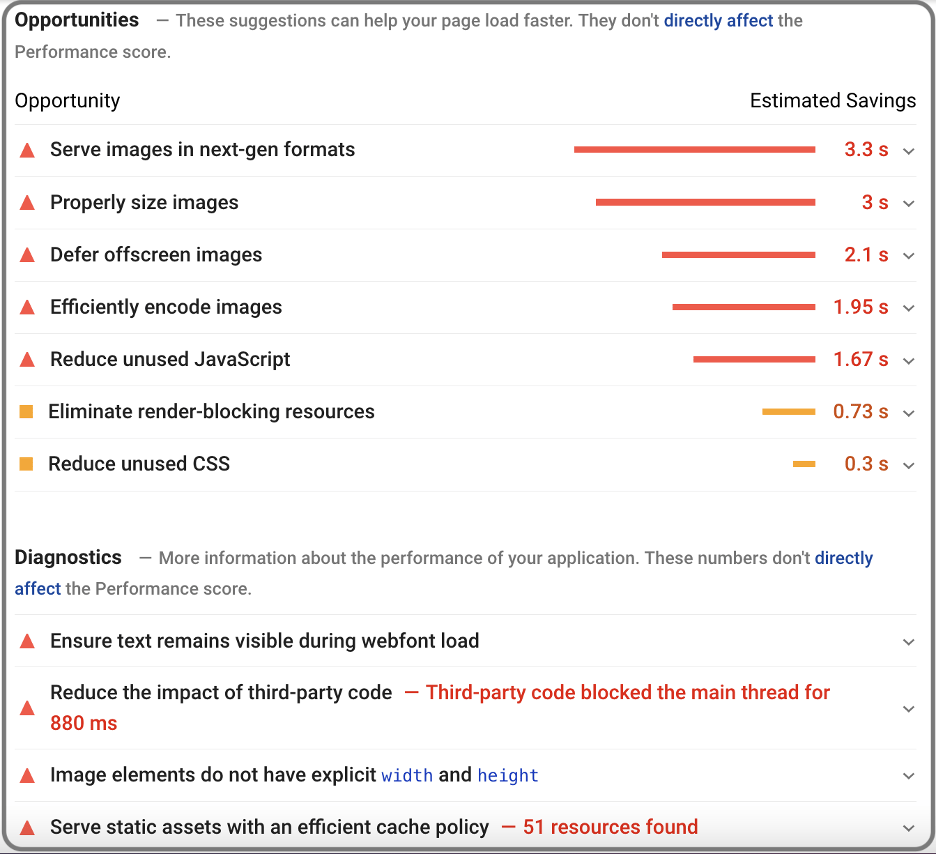The height and width of the screenshot is (854, 936).
Task: Click orange square icon beside Reduce unused CSS
Action: pos(26,464)
